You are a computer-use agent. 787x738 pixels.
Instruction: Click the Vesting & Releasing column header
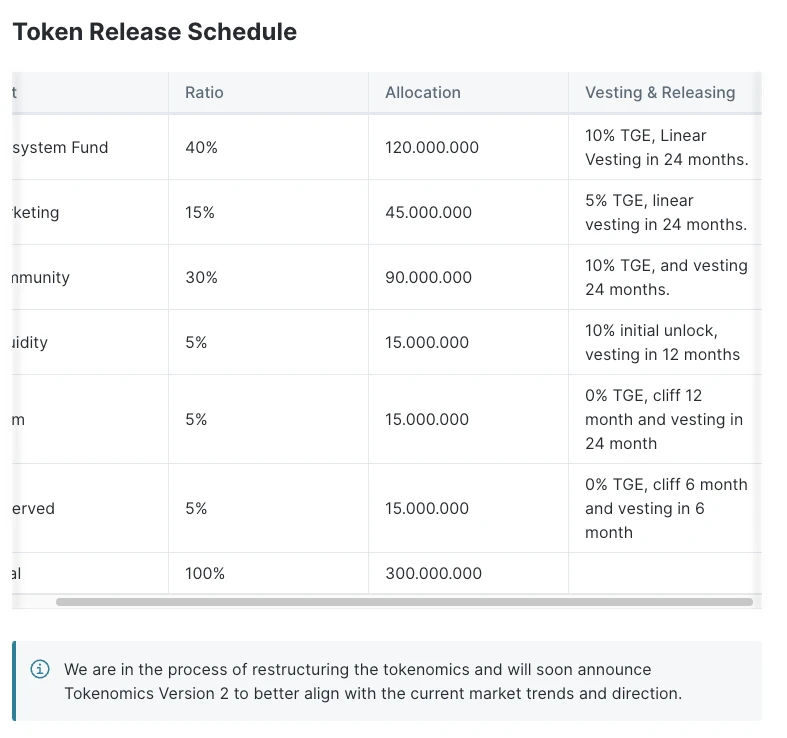(x=660, y=92)
